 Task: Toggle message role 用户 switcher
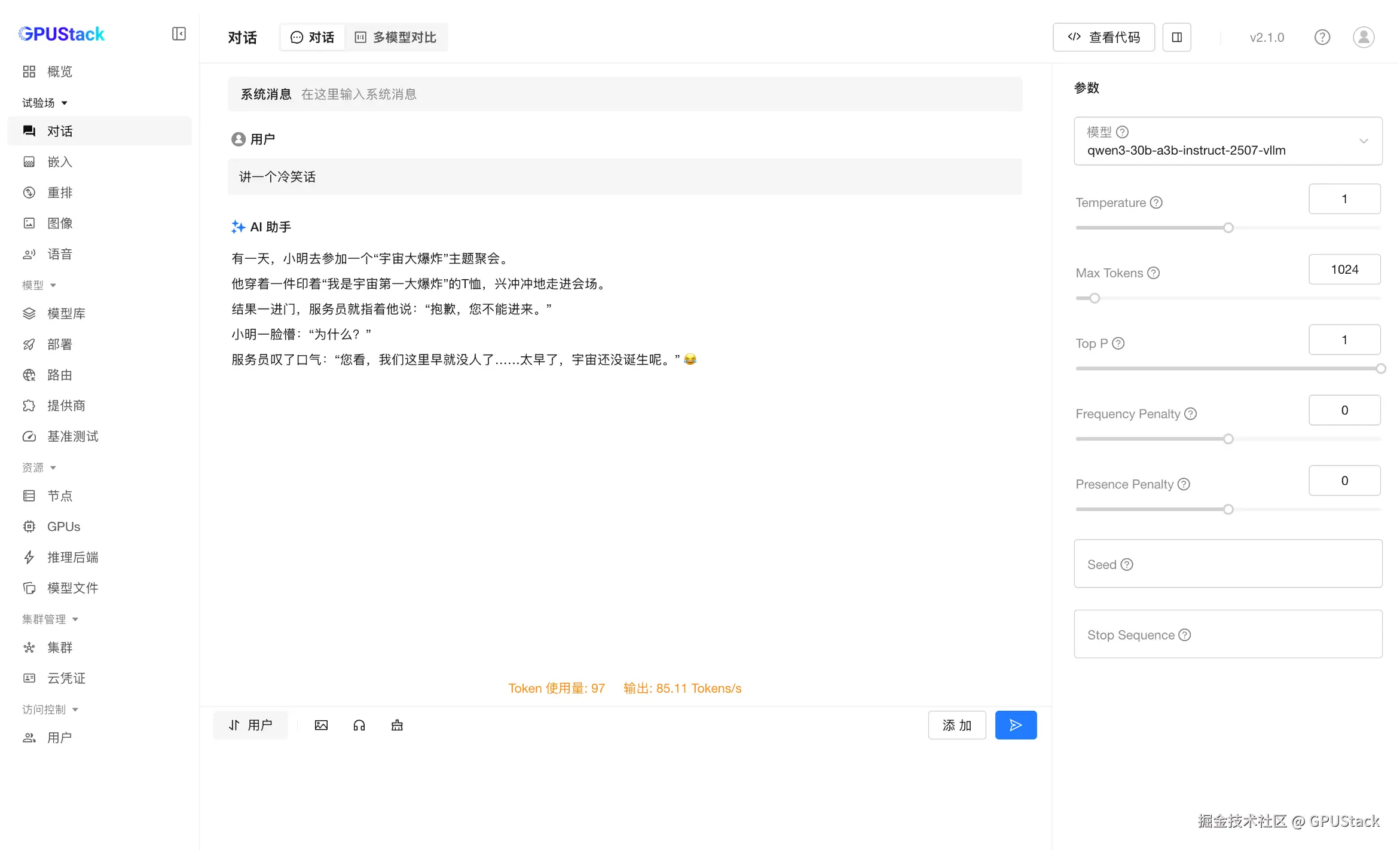tap(250, 725)
